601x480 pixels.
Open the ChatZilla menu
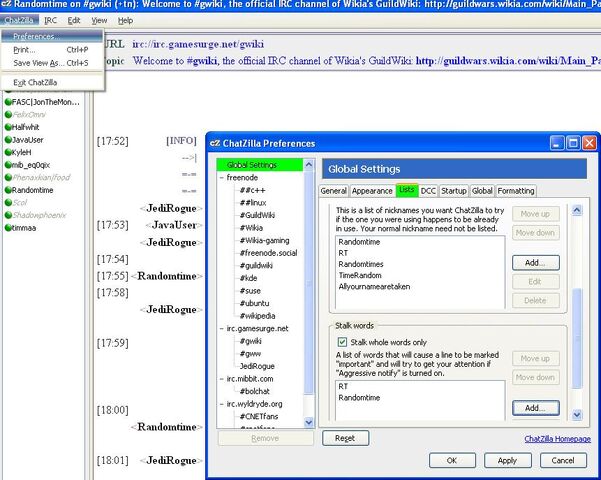19,20
